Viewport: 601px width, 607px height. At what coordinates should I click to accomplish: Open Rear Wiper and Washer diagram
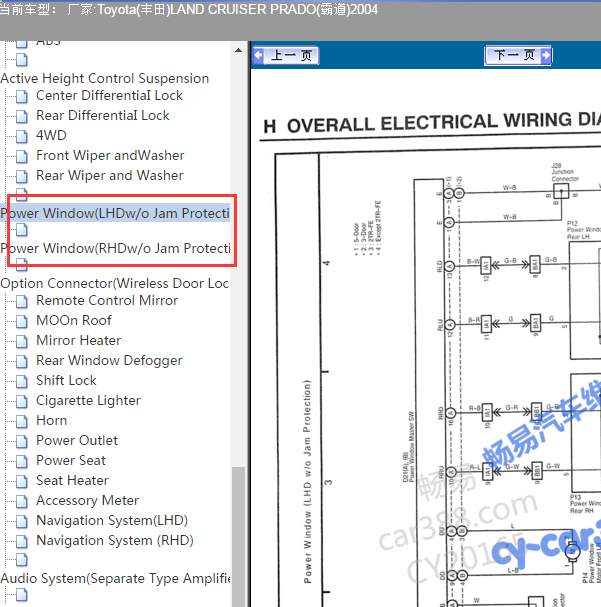coord(110,176)
